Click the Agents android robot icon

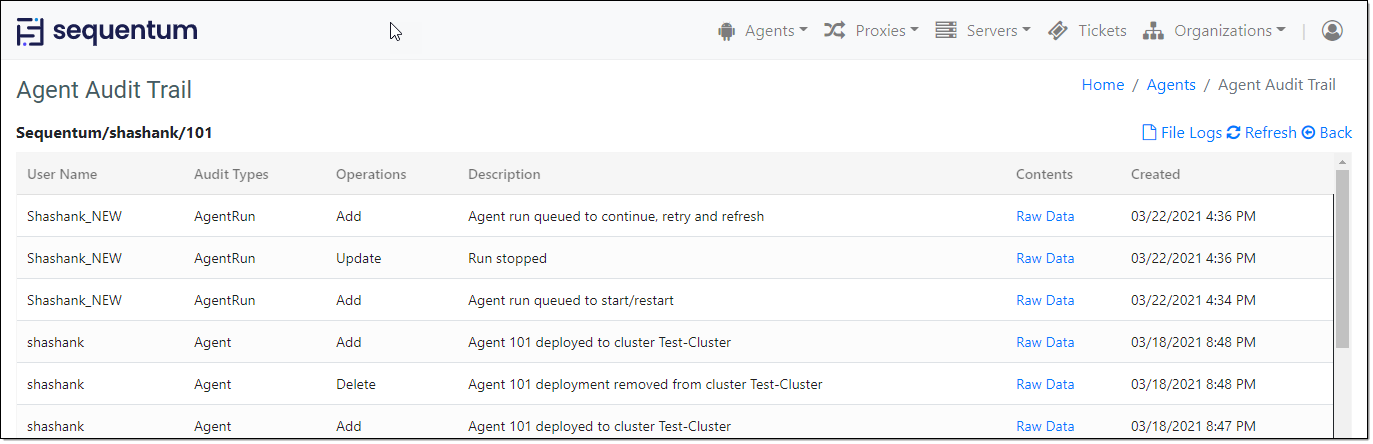click(x=726, y=31)
